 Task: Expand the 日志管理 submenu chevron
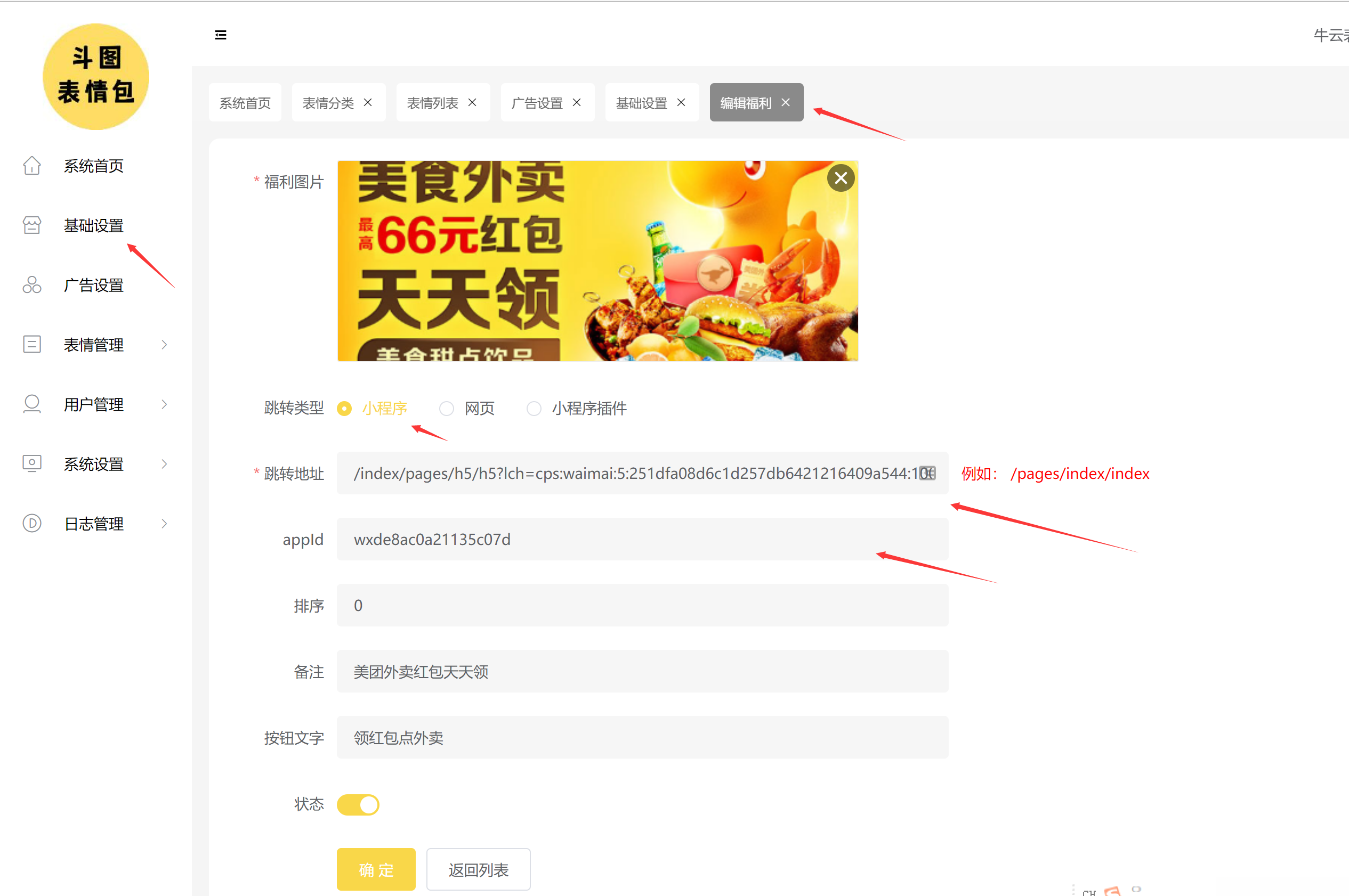(x=165, y=524)
